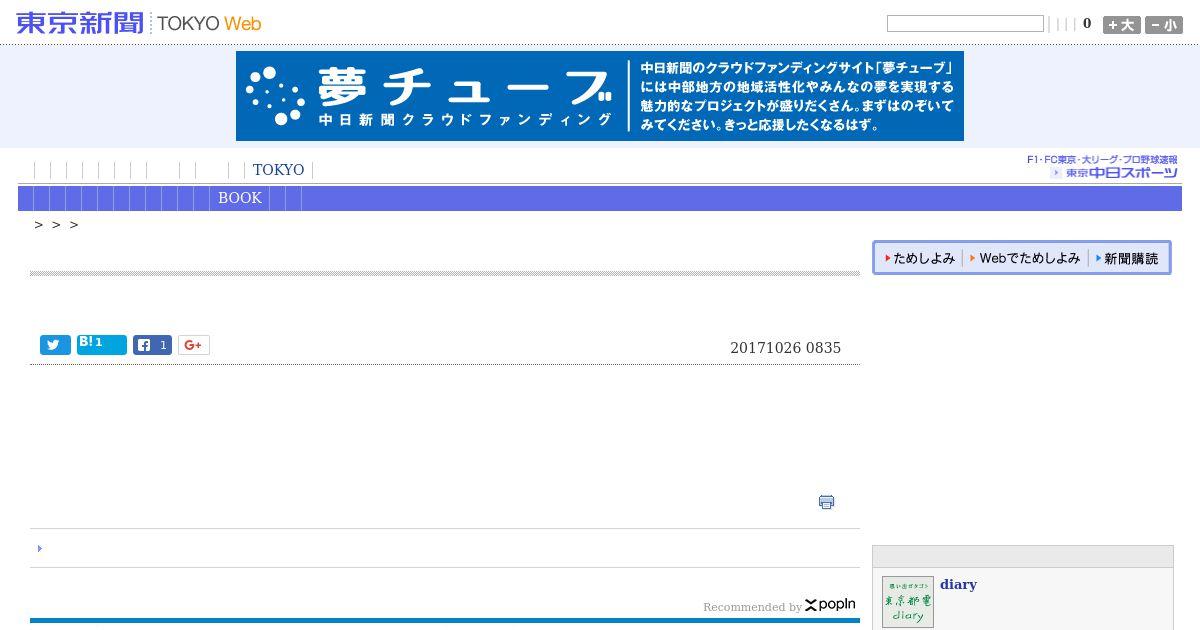Share article via Google+ icon

point(194,345)
